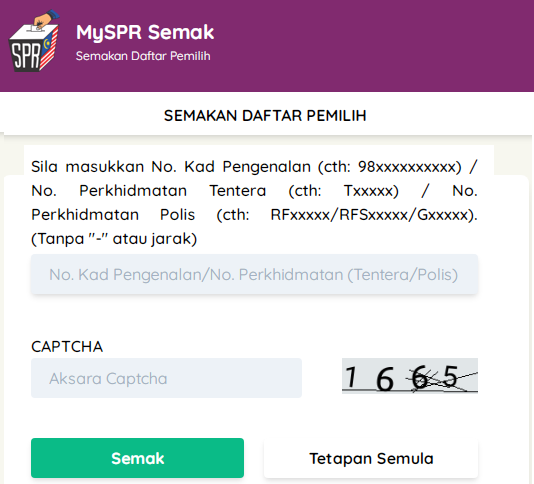
Task: Click the last digit "5" in captcha image
Action: 450,376
